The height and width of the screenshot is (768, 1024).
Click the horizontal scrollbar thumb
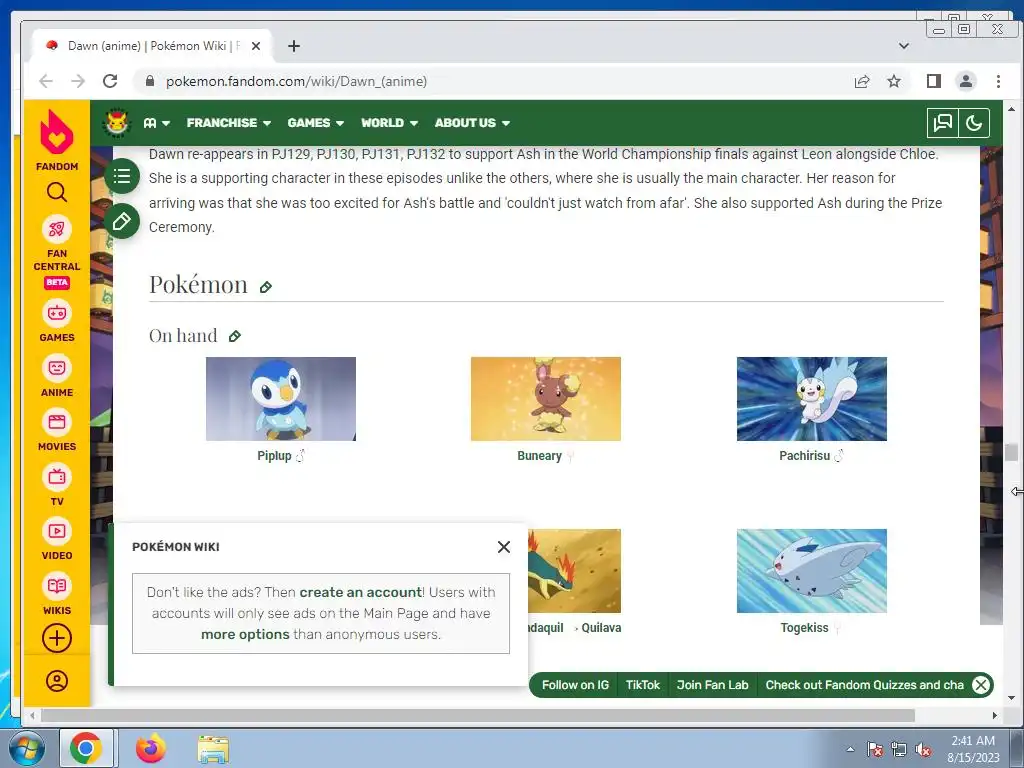(x=478, y=716)
